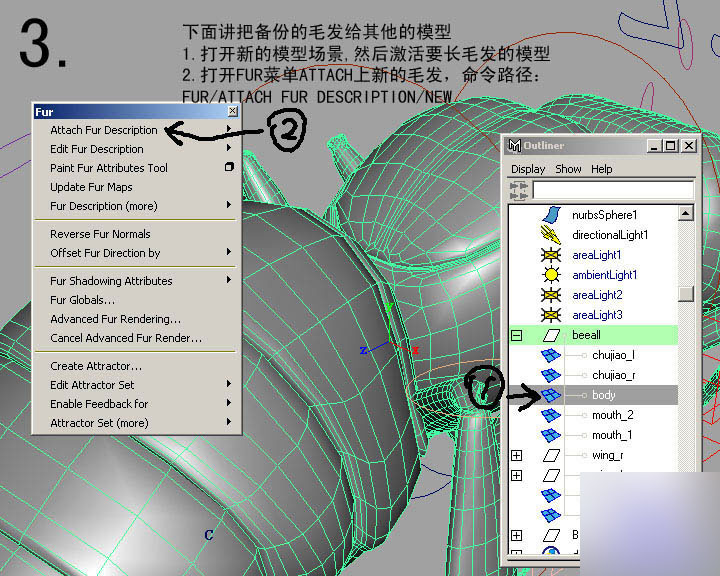Collapse the beeall group
The height and width of the screenshot is (576, 720).
[x=517, y=335]
